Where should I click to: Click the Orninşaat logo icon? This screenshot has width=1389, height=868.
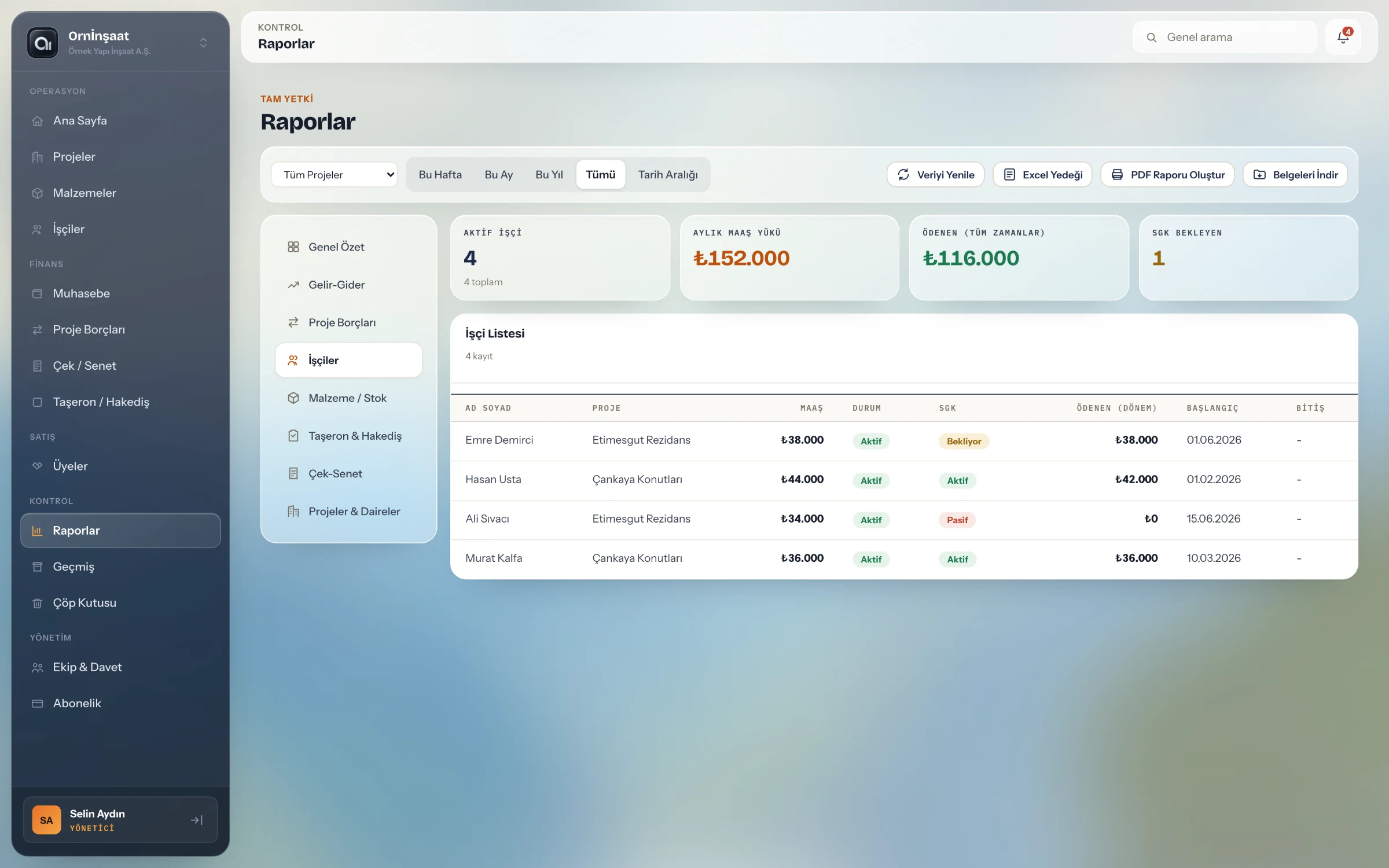43,43
